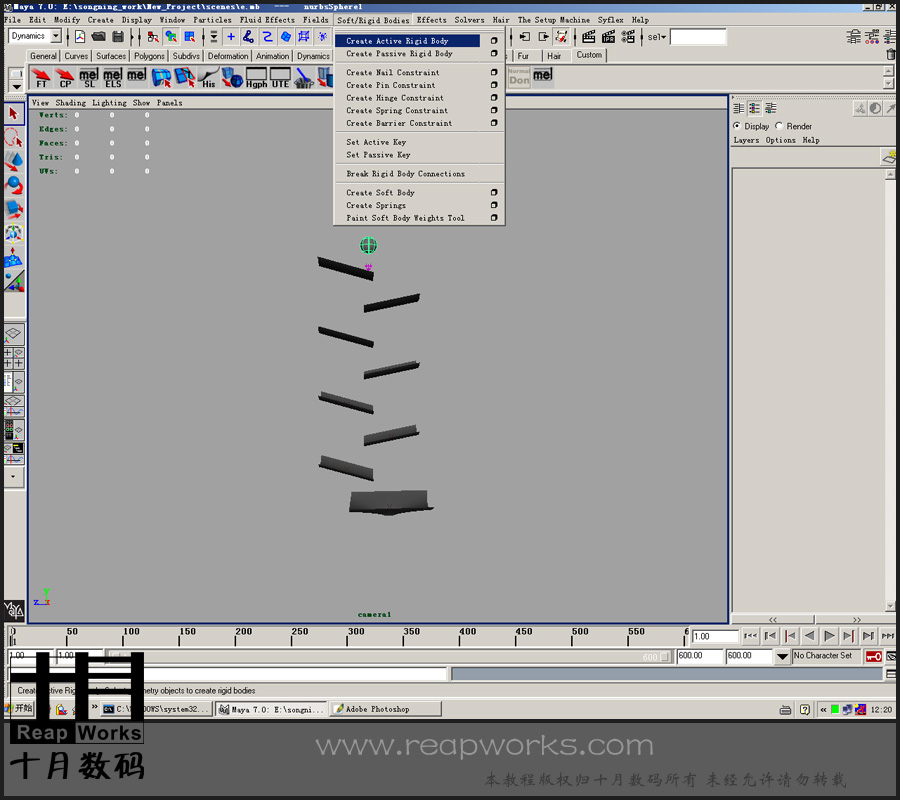
Task: Expand the quick layout dropdown arrow
Action: 13,477
